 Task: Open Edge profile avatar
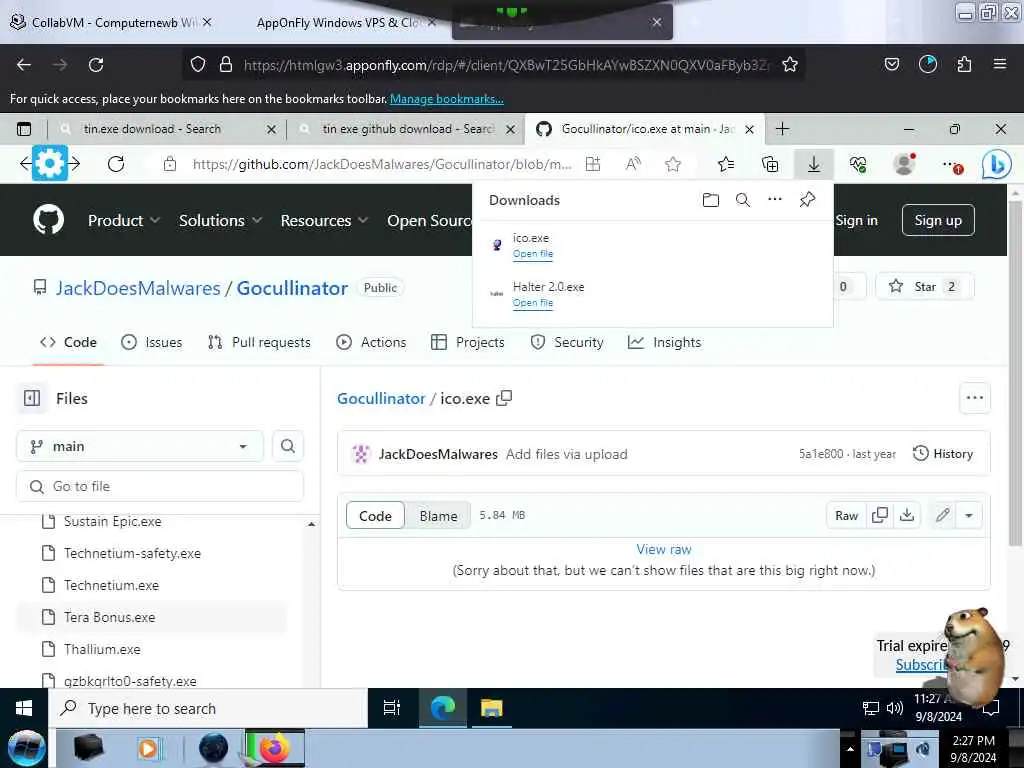pyautogui.click(x=904, y=164)
